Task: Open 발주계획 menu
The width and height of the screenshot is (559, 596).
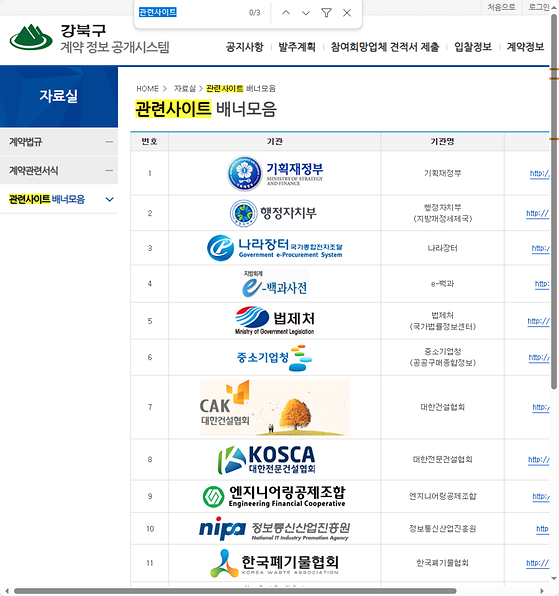Action: tap(297, 47)
